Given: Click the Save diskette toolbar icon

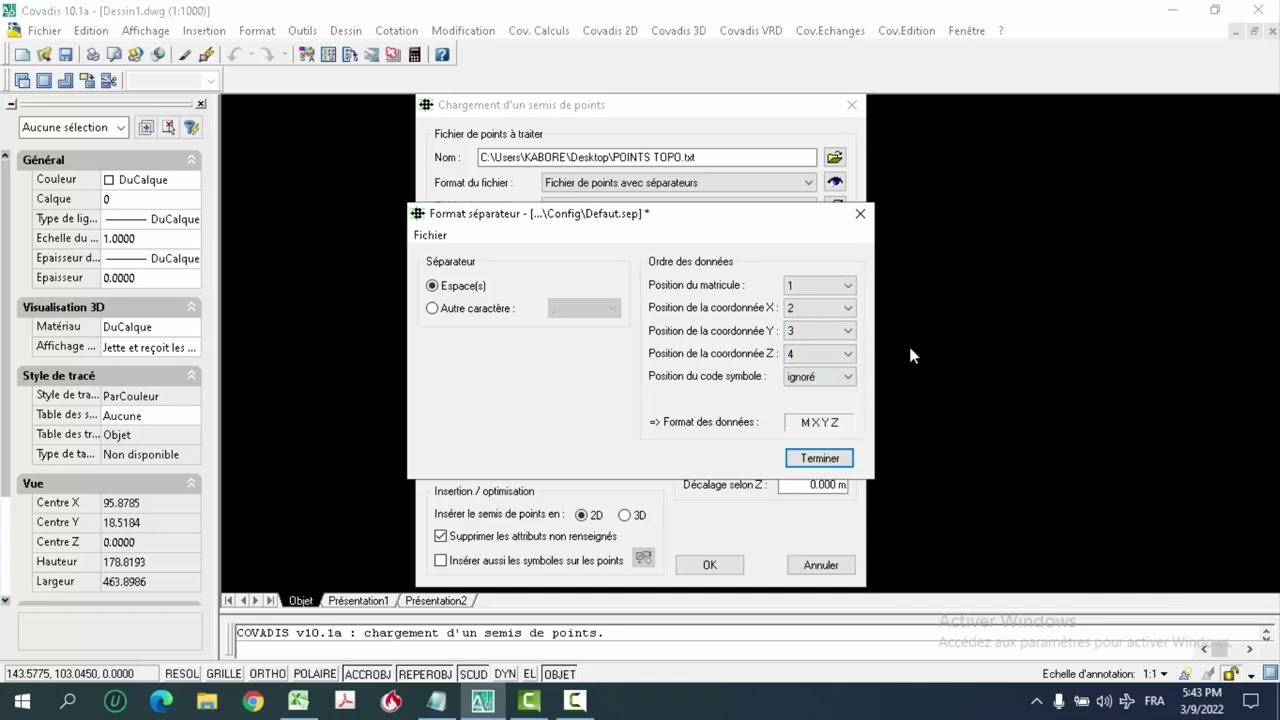Looking at the screenshot, I should pos(66,55).
